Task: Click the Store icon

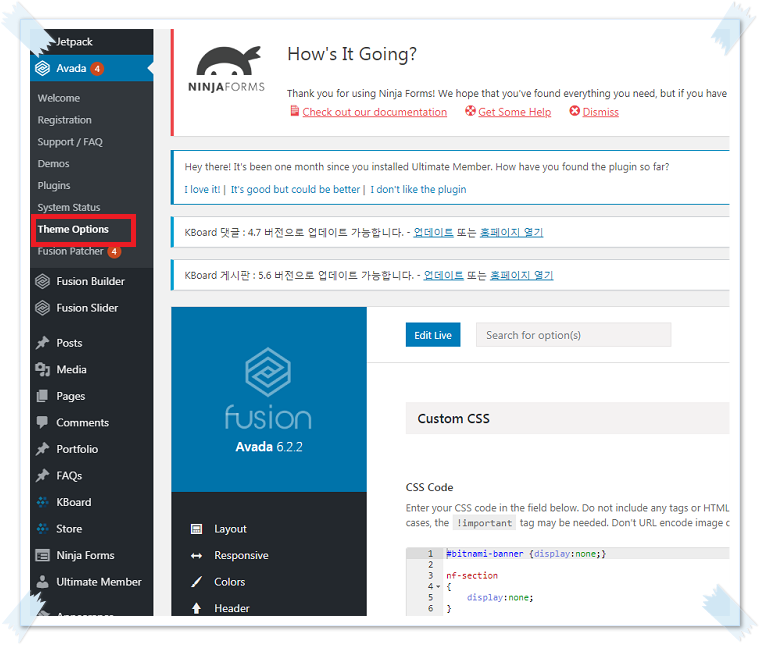Action: point(43,529)
